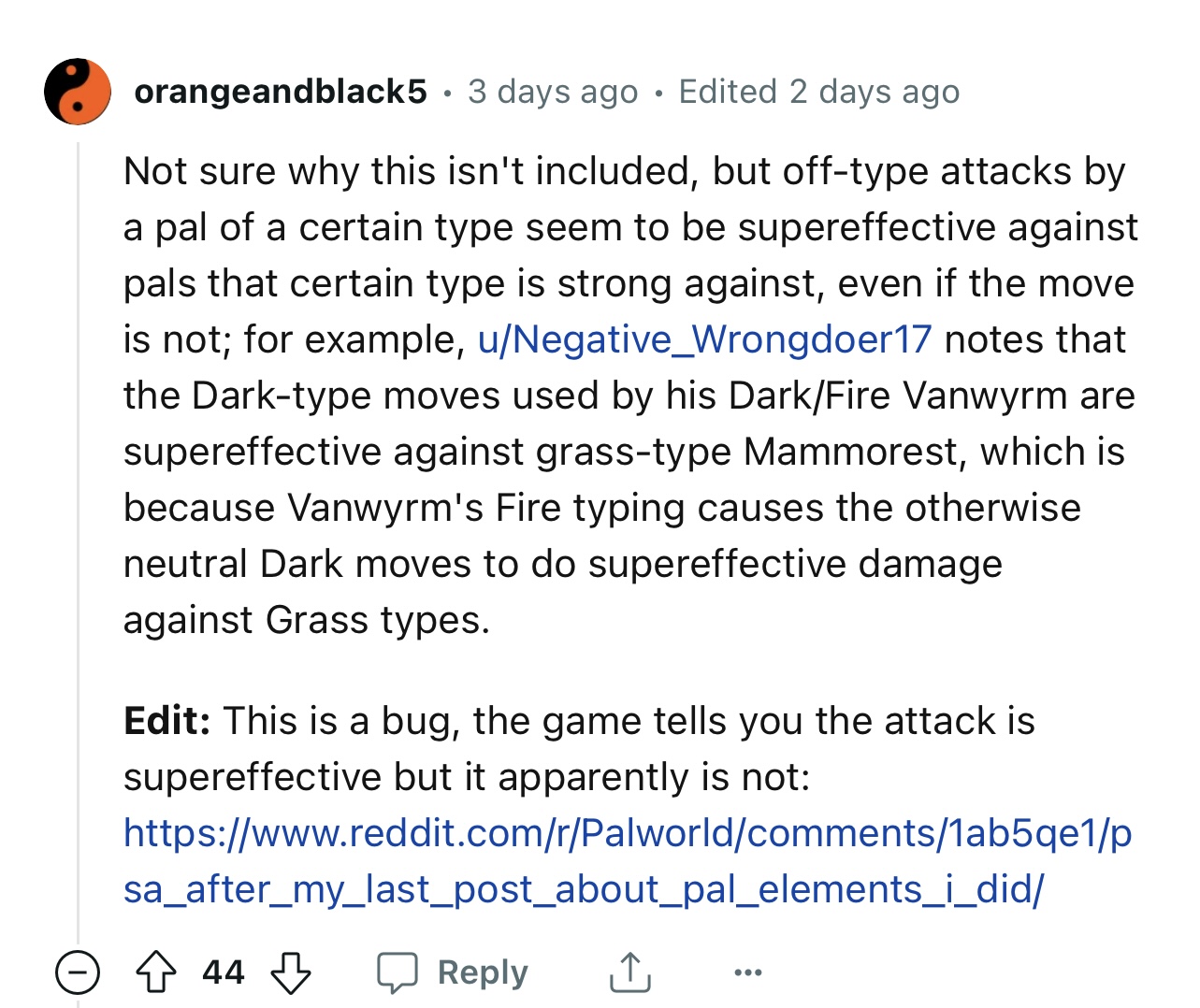This screenshot has height=1008, width=1200.
Task: Open the three-dot more options menu
Action: click(748, 973)
